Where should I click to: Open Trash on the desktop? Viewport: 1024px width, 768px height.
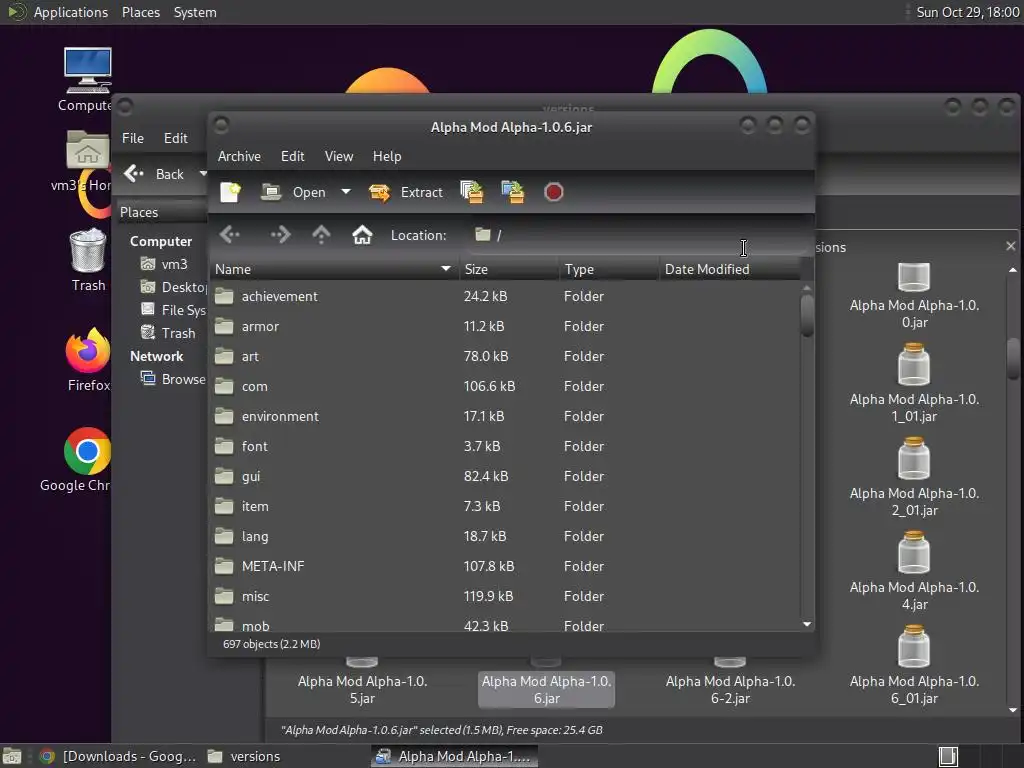coord(88,261)
